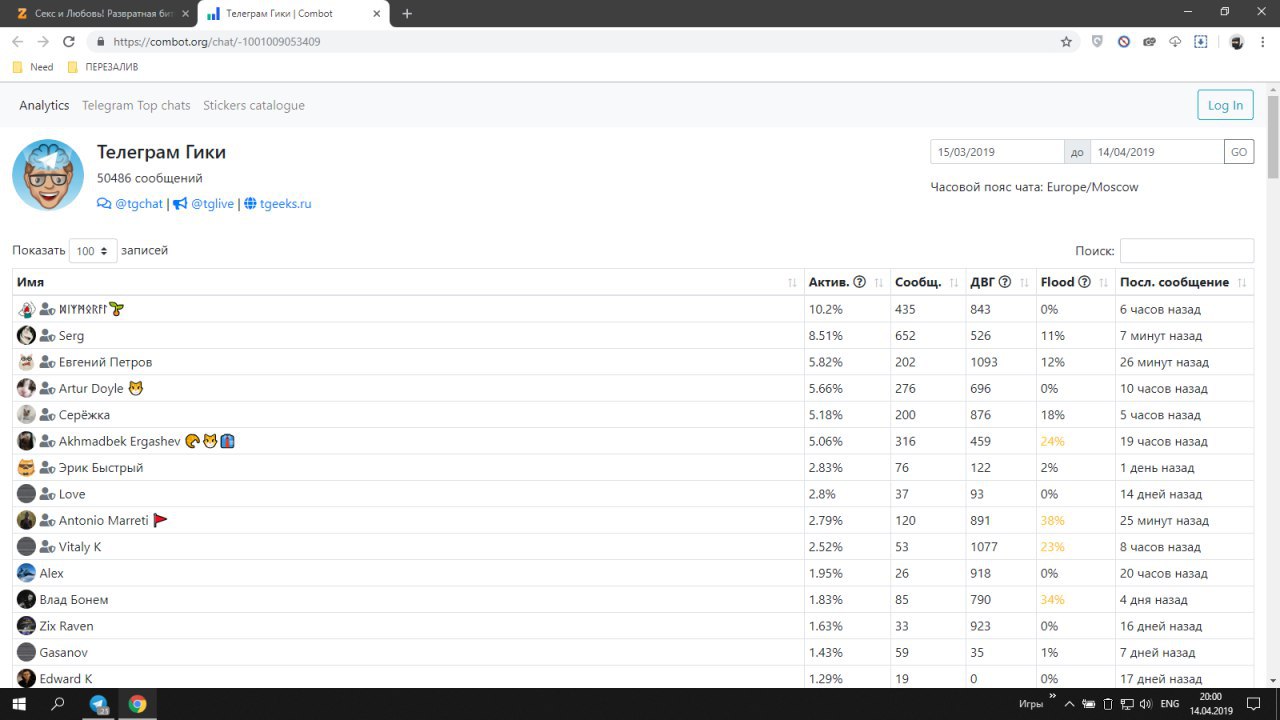Open Serg's profile avatar
This screenshot has width=1280, height=720.
[x=26, y=336]
